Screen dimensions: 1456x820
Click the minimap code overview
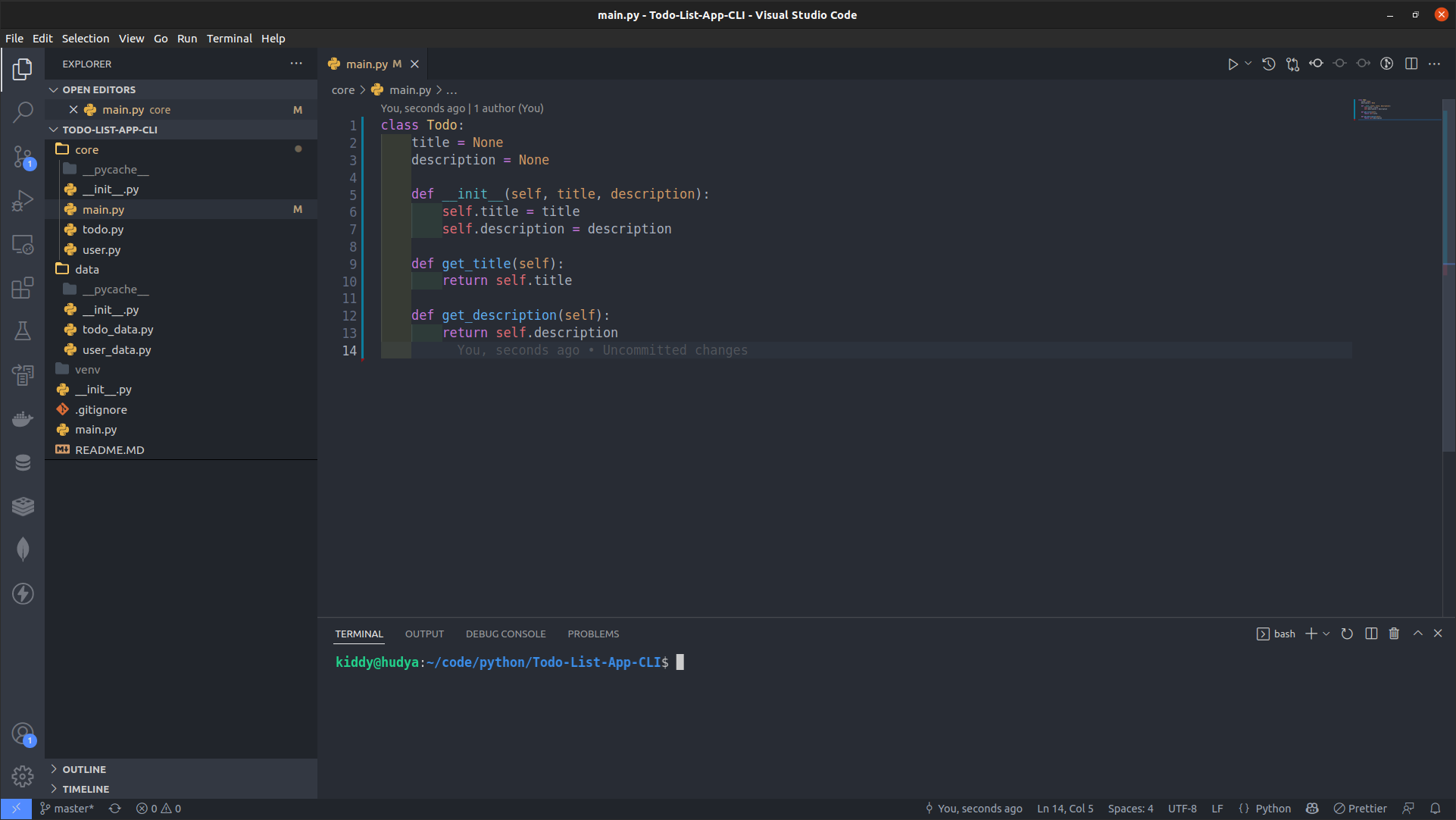coord(1375,110)
